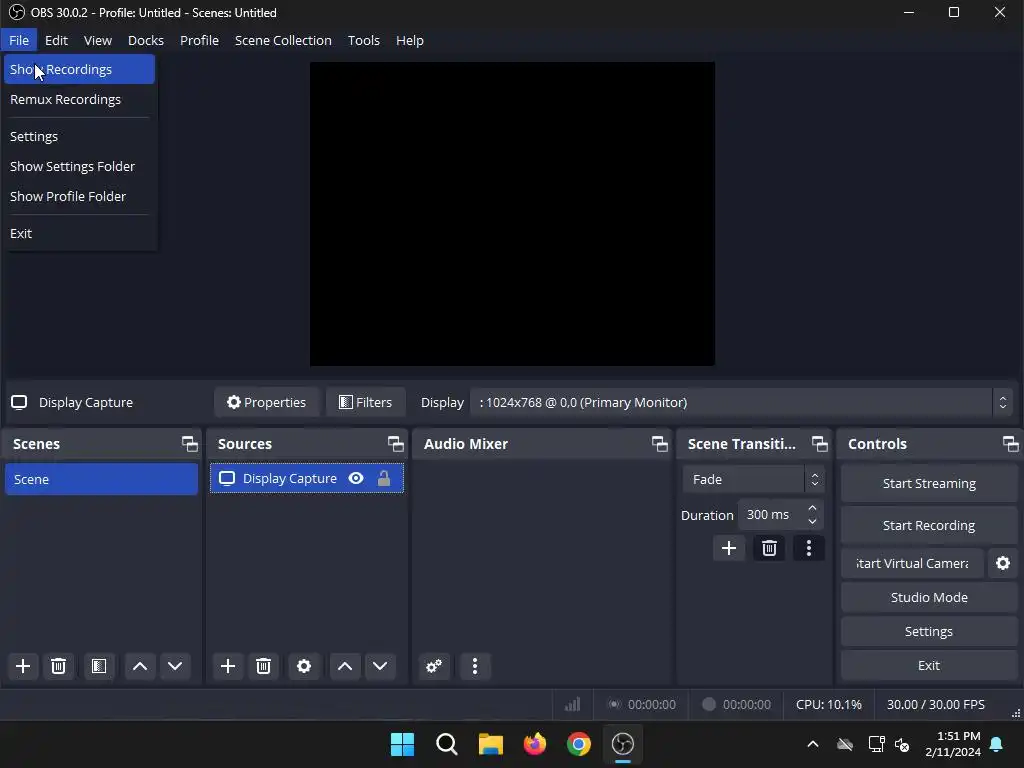Choose Exit in the File menu
Screen dimensions: 1024x768
click(x=79, y=233)
